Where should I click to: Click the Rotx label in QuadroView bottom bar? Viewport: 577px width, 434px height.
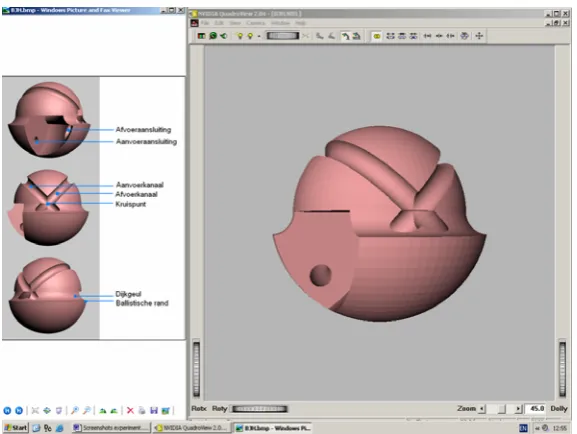tap(199, 408)
